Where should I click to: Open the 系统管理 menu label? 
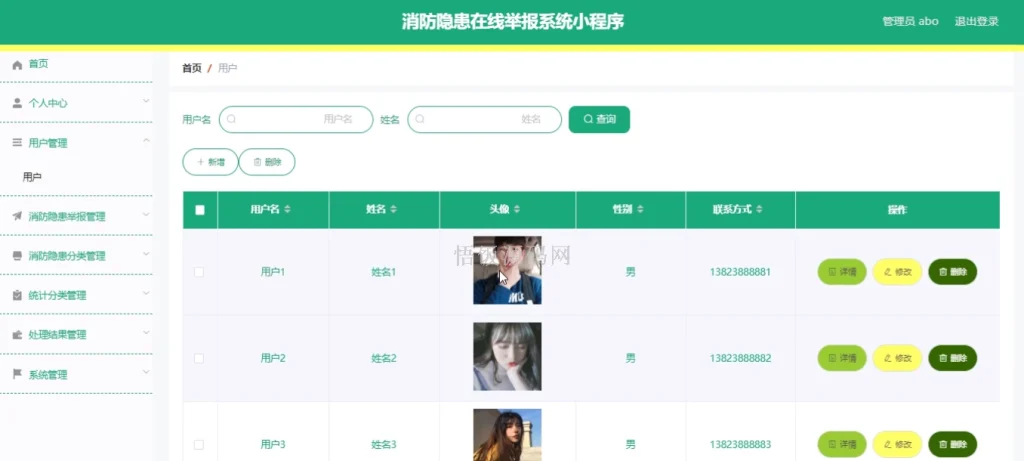point(48,375)
